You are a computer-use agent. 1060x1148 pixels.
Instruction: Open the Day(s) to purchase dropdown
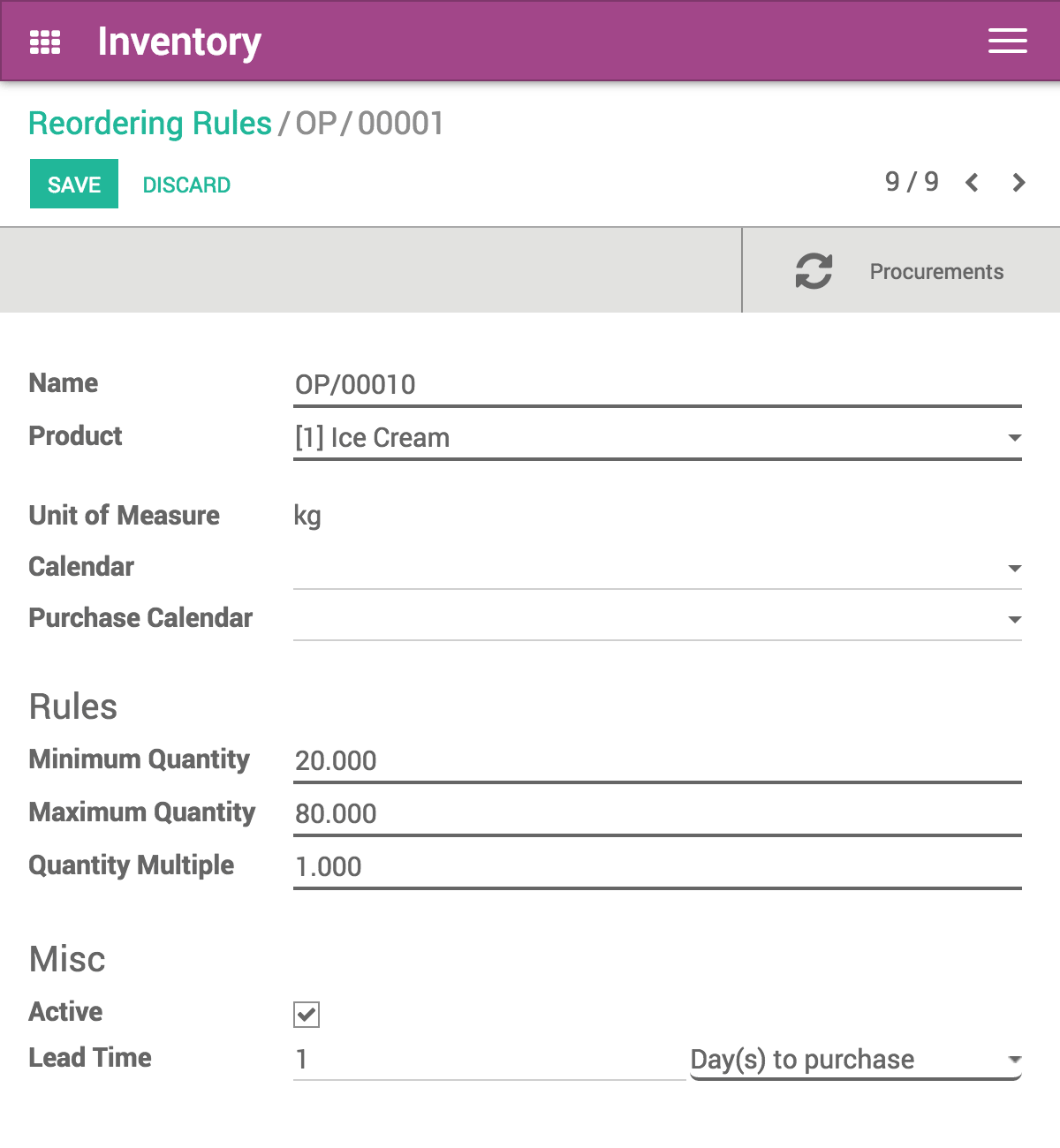click(1014, 1060)
